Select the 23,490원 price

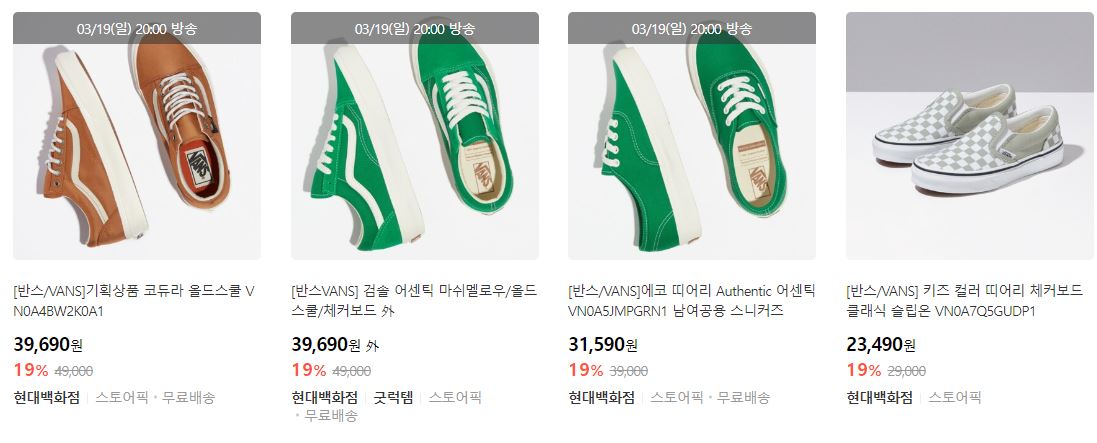881,344
